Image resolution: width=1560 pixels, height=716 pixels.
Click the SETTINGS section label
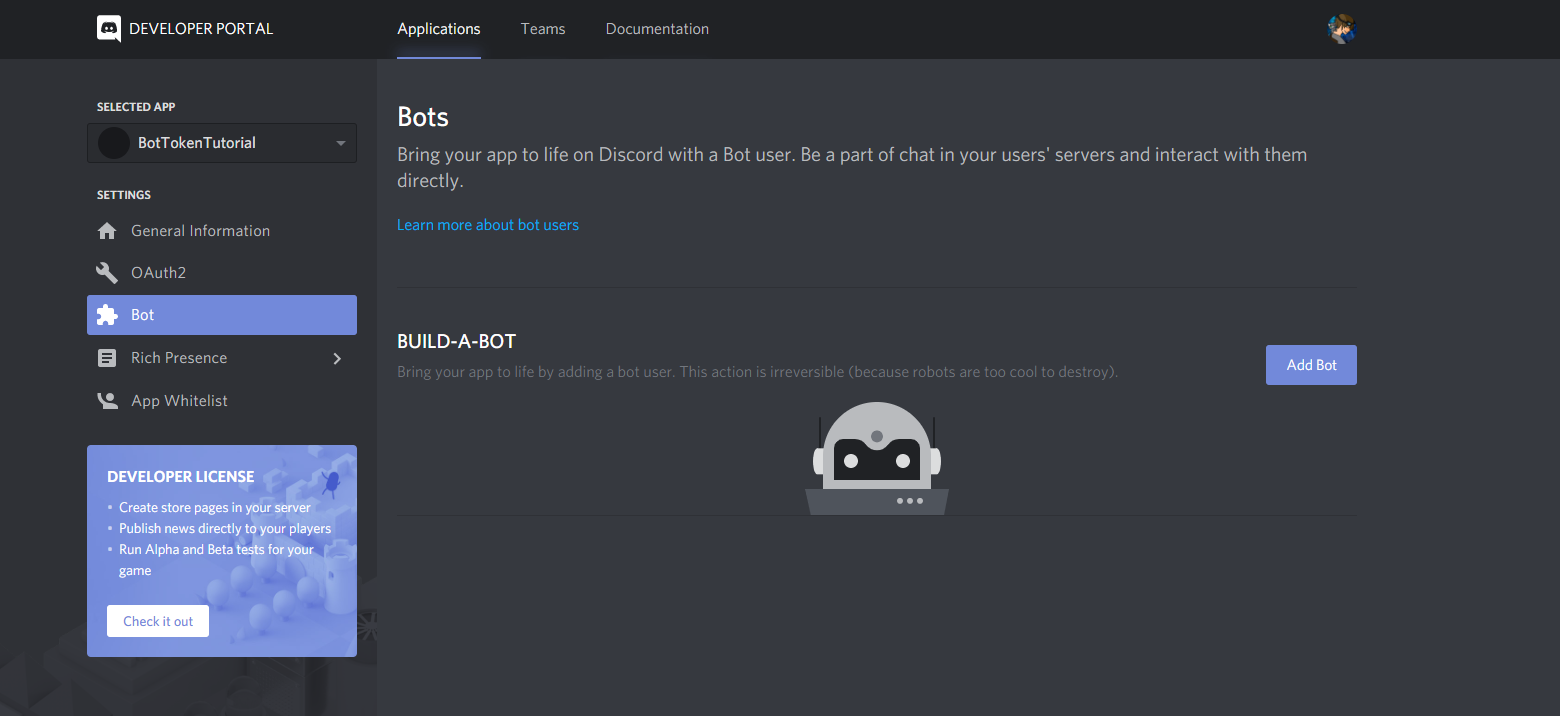point(124,195)
